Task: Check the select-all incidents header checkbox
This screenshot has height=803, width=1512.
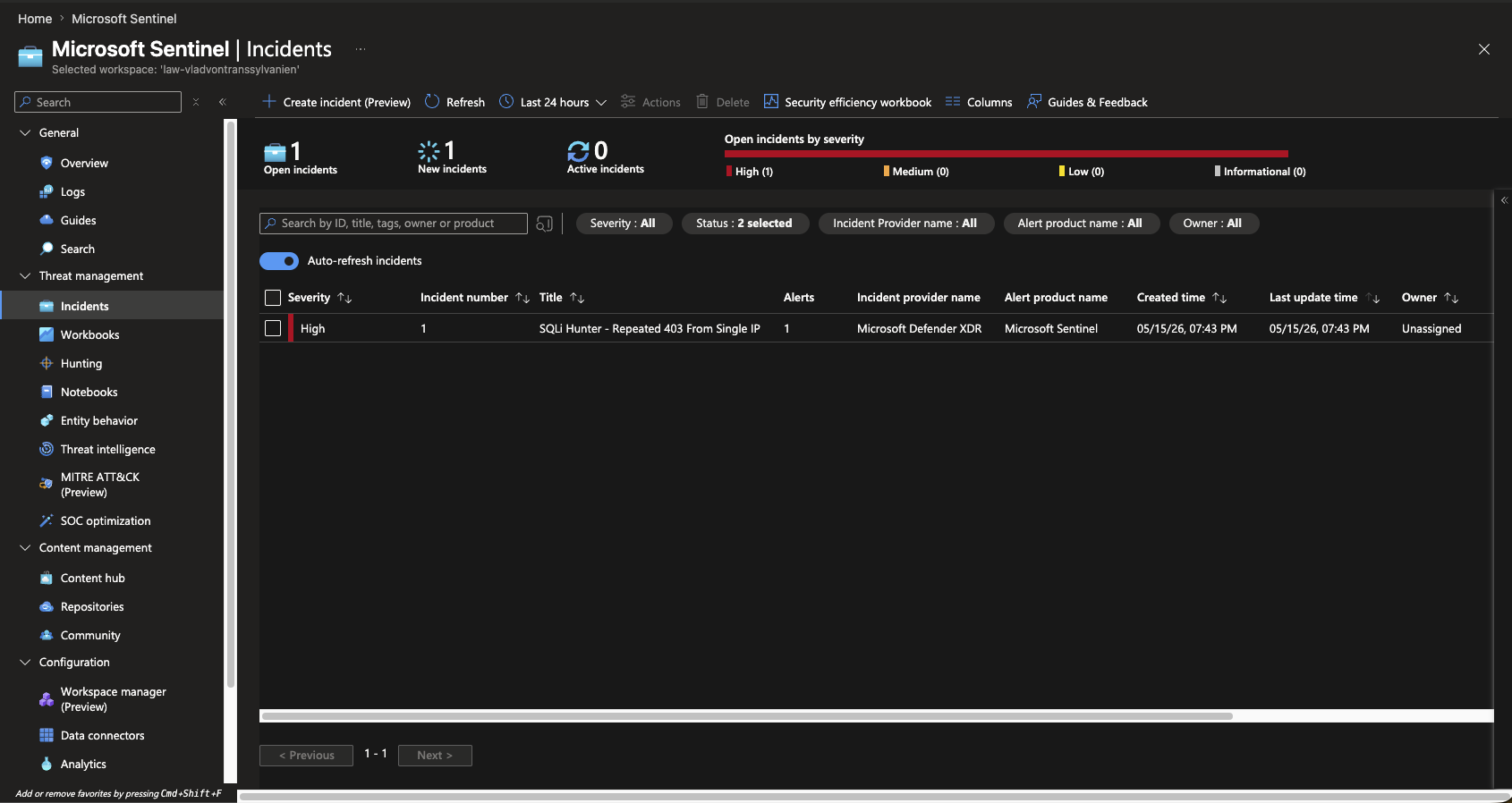Action: tap(273, 298)
